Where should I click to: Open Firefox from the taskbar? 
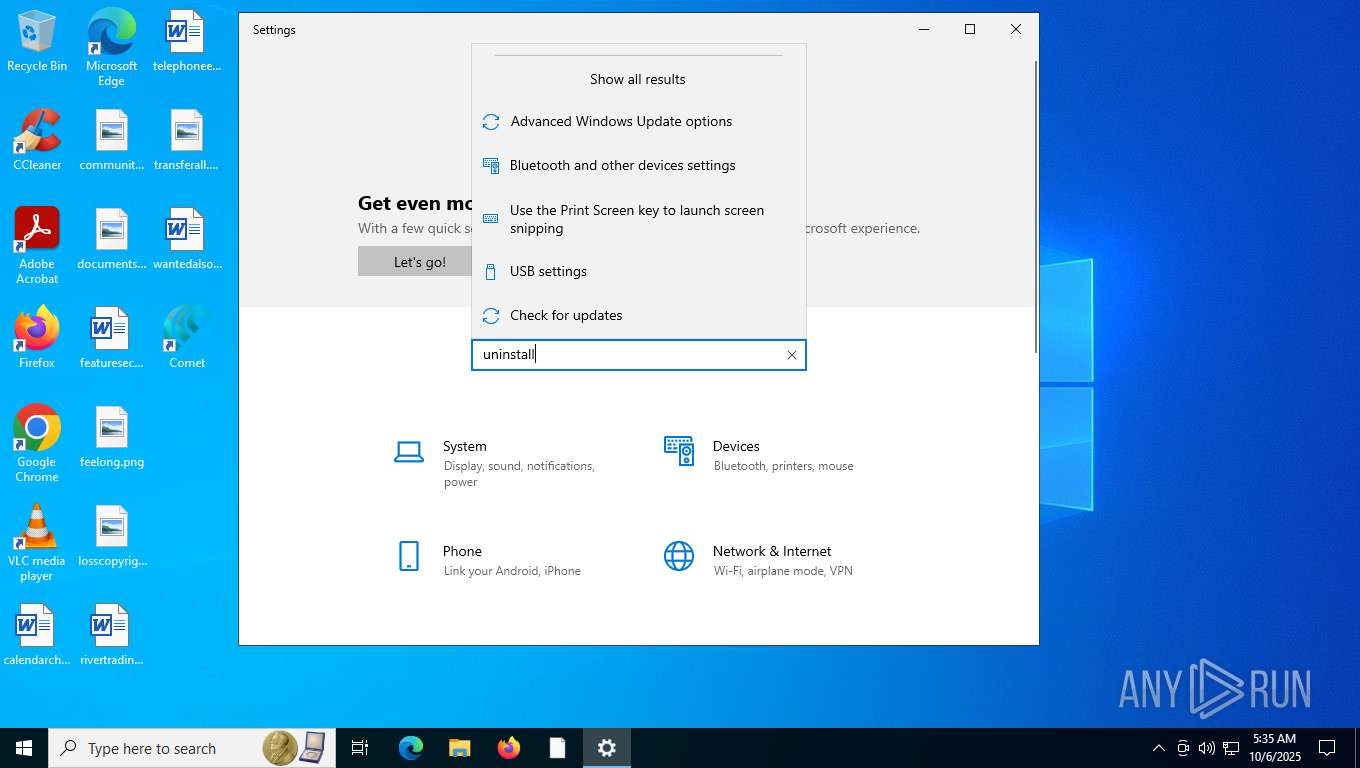click(509, 748)
